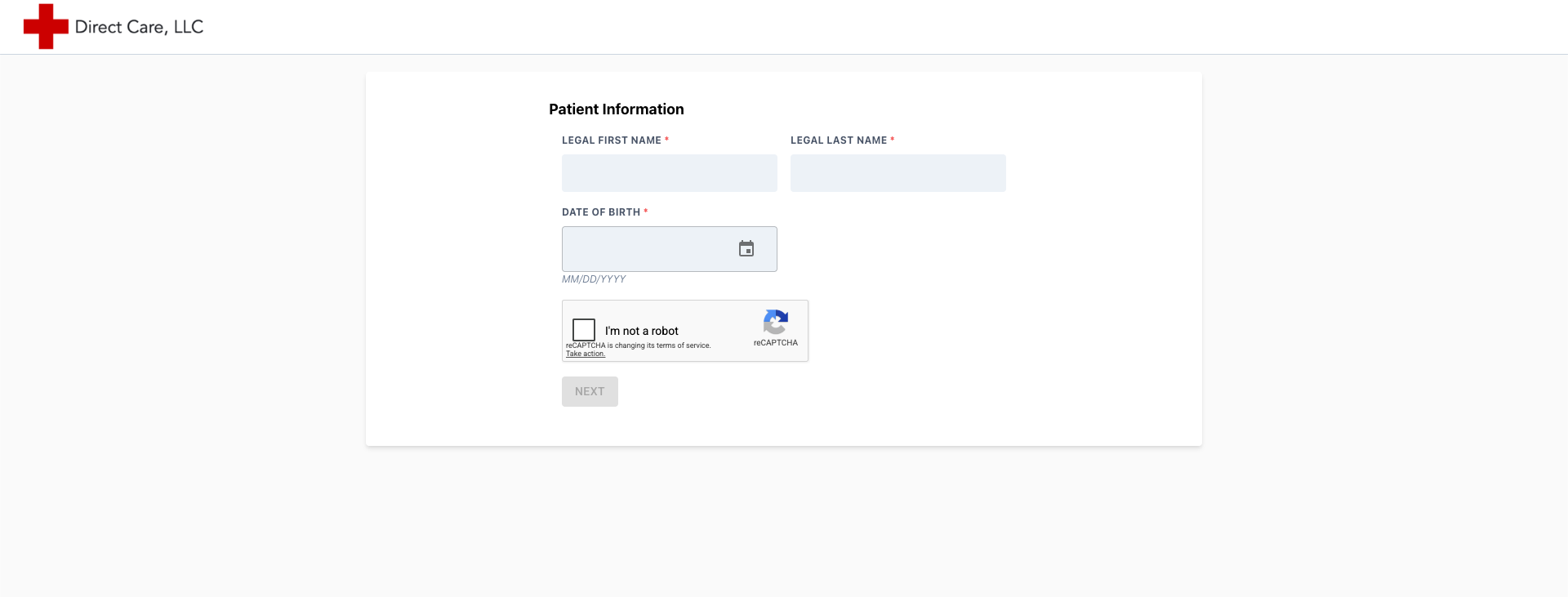The width and height of the screenshot is (1568, 597).
Task: Click the asterisk beside DATE OF BIRTH
Action: click(646, 212)
